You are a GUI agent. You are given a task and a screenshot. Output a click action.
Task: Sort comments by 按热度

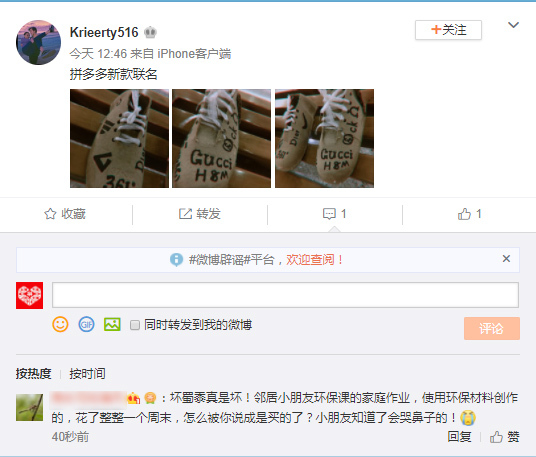(x=34, y=374)
